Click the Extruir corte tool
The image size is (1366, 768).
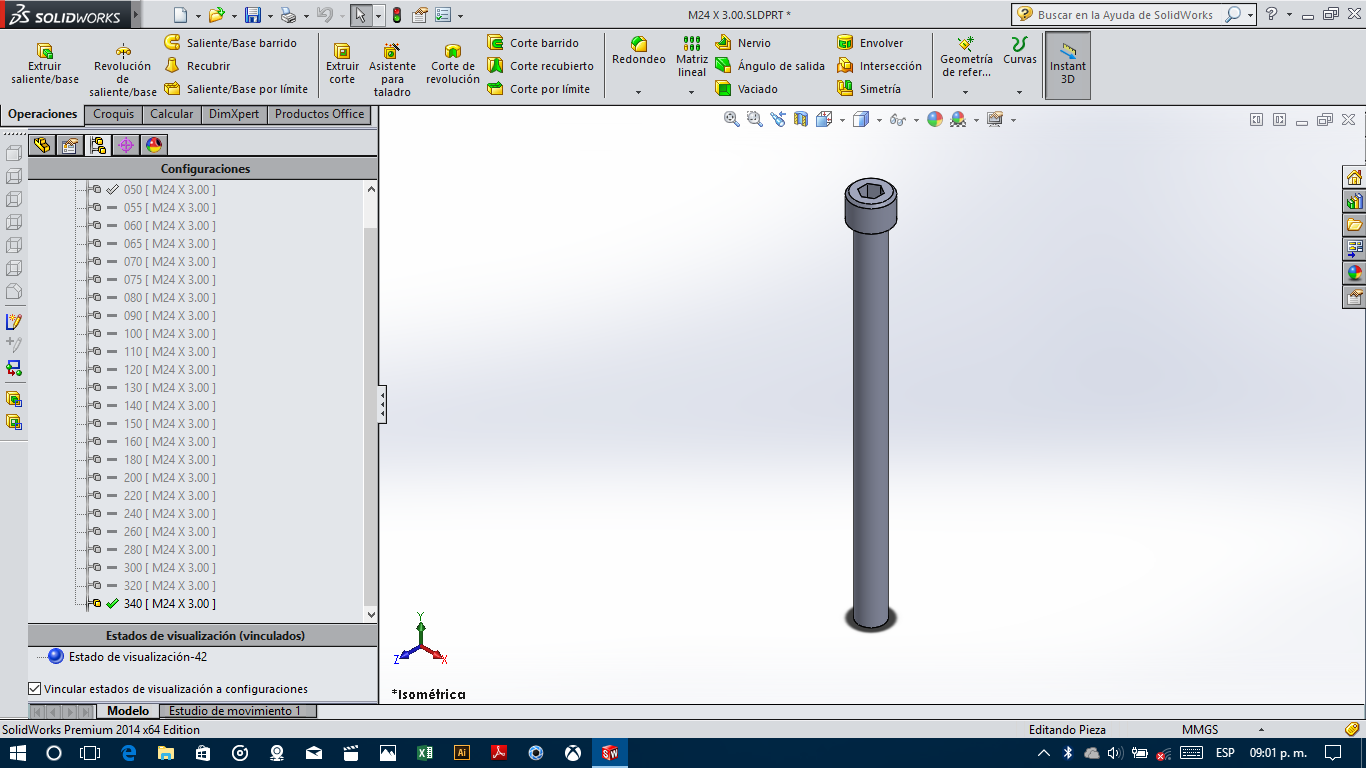coord(342,63)
